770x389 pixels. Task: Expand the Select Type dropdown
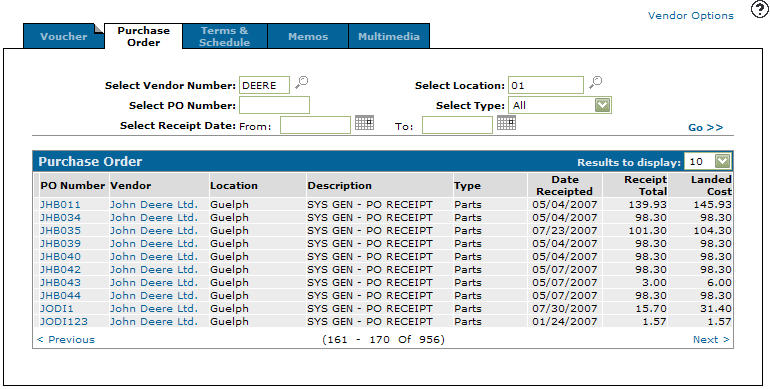[x=603, y=105]
